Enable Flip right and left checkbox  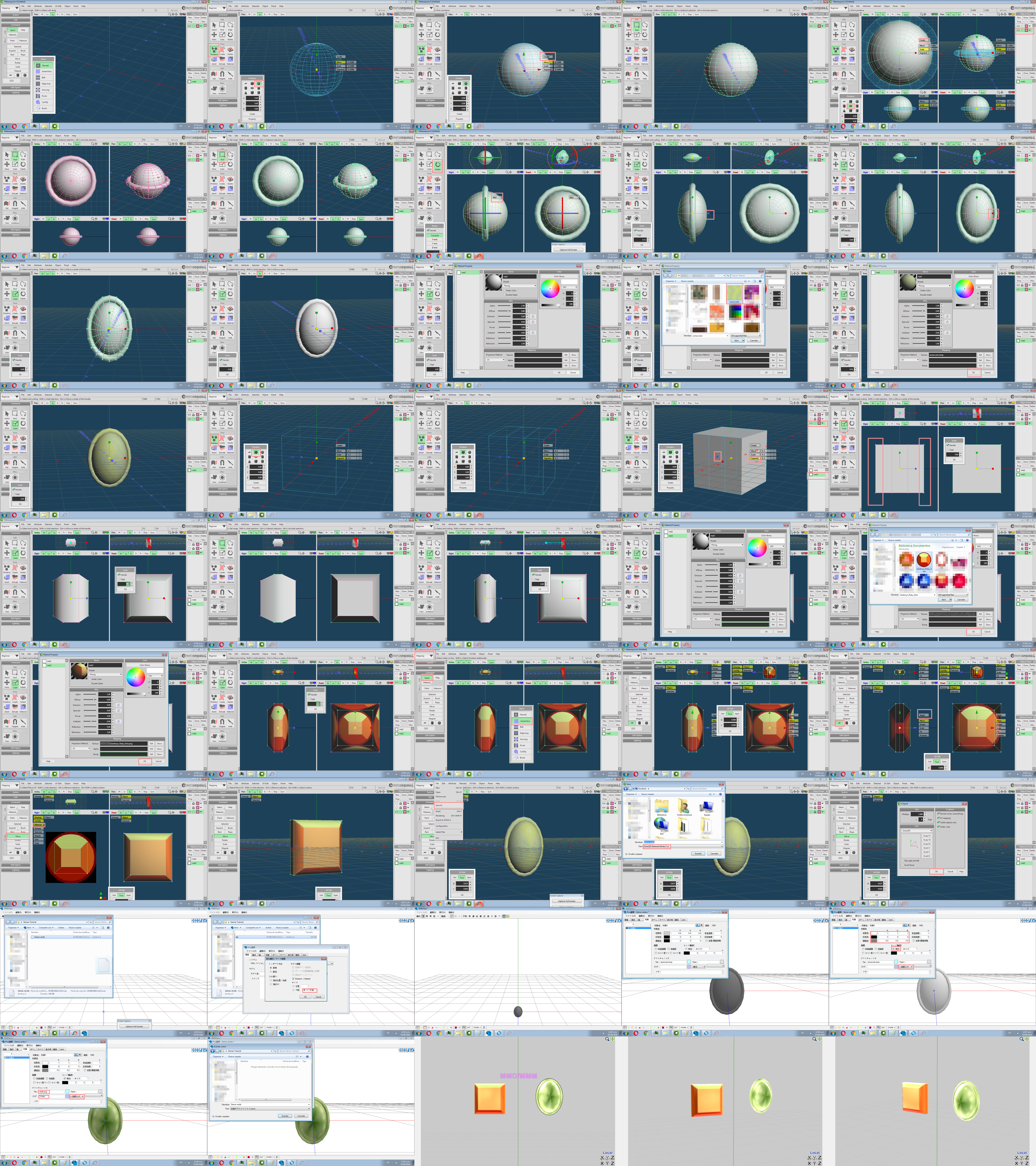(903, 861)
